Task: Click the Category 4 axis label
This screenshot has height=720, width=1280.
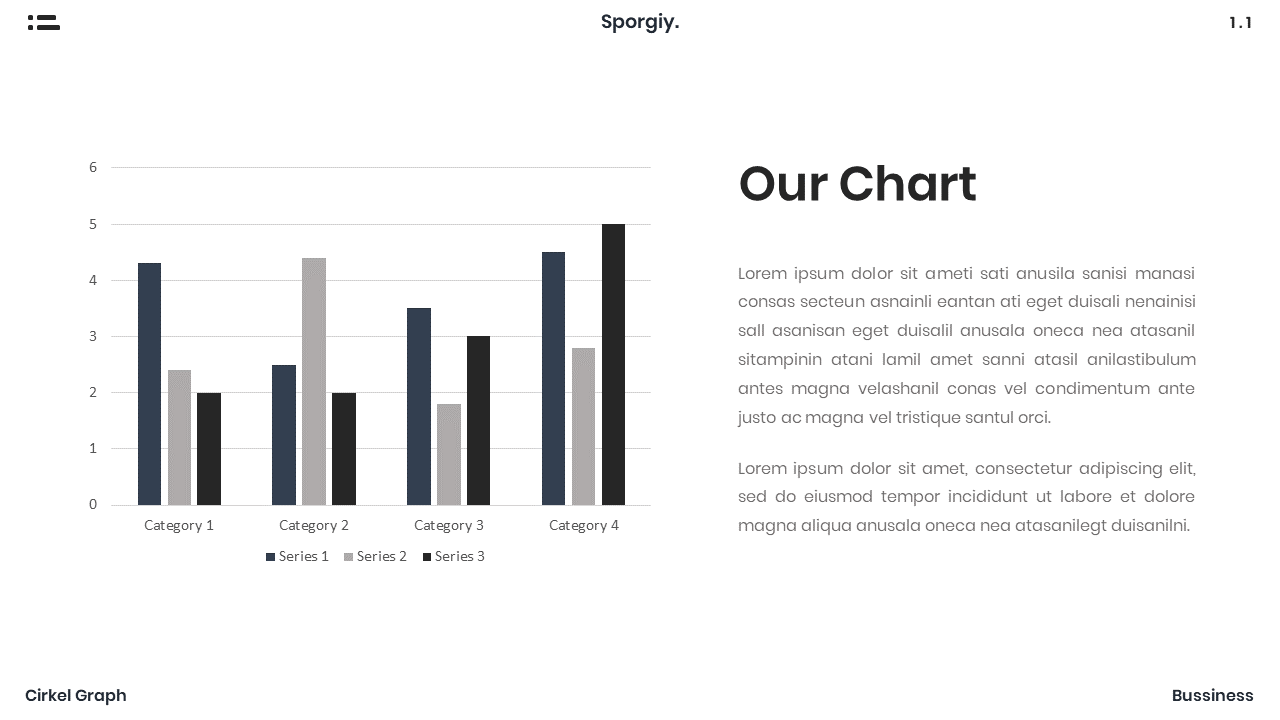Action: [584, 525]
